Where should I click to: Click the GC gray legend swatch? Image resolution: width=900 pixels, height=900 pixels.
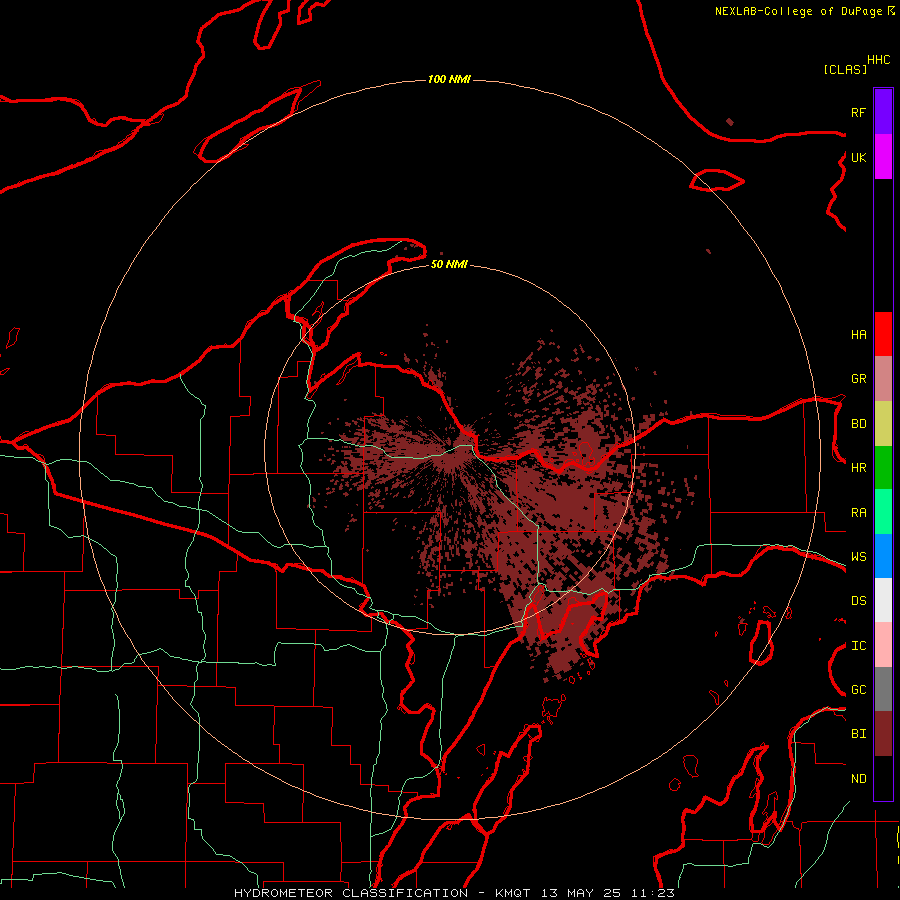(883, 689)
